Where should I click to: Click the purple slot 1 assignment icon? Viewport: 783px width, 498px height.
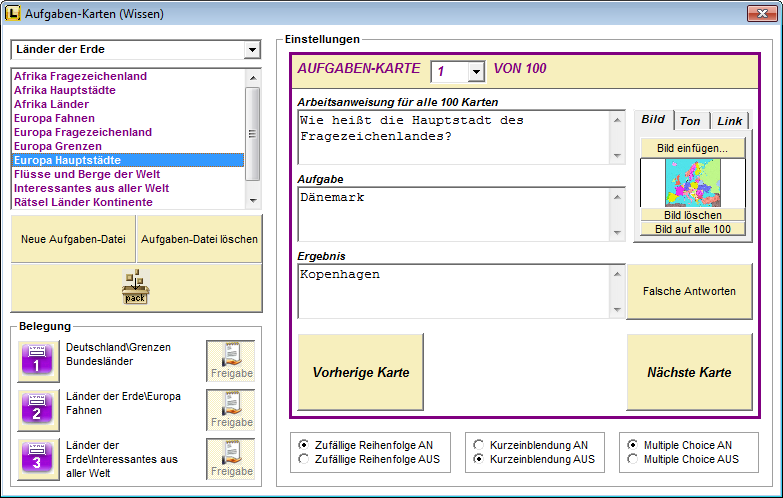35,360
